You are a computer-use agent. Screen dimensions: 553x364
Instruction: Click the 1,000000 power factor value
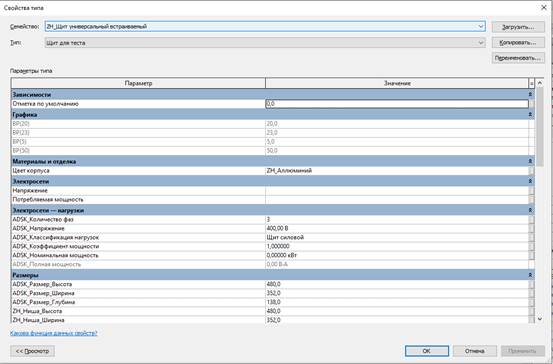397,246
